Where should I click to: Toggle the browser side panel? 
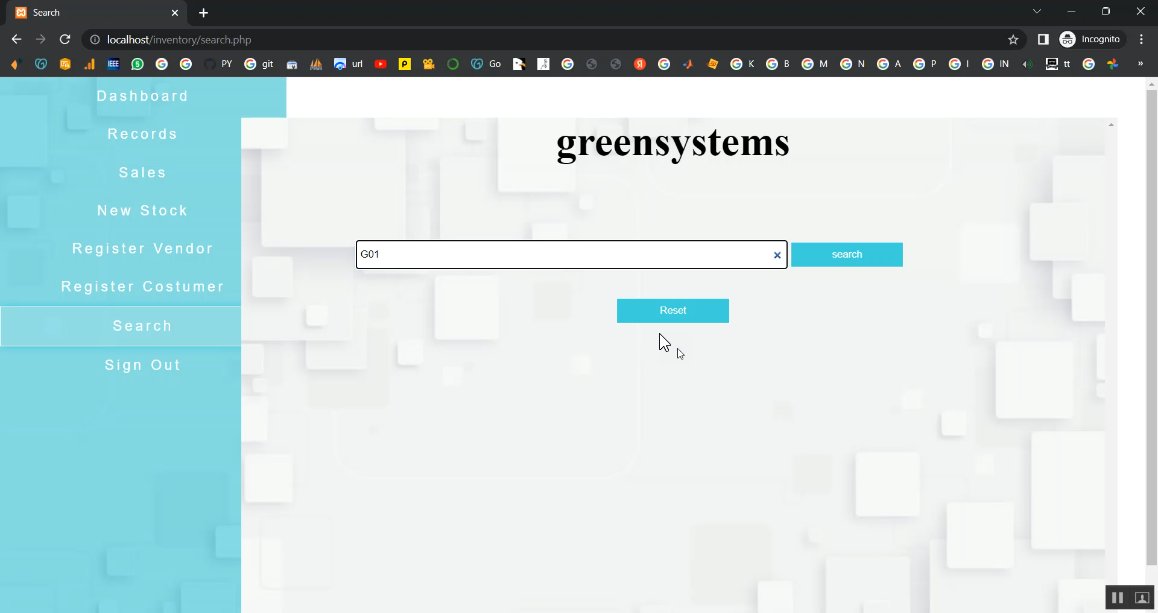click(1042, 39)
